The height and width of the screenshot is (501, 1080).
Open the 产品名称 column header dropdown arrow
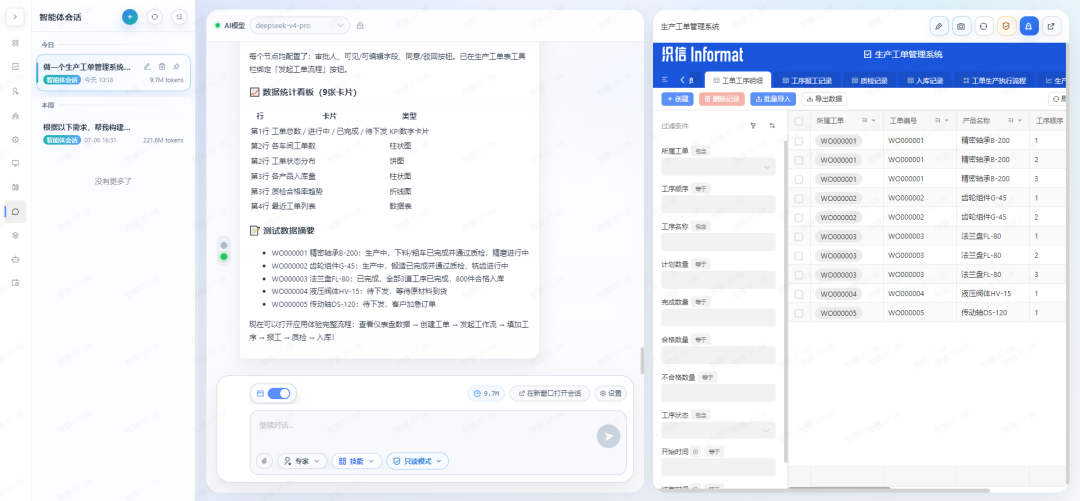click(x=1020, y=121)
